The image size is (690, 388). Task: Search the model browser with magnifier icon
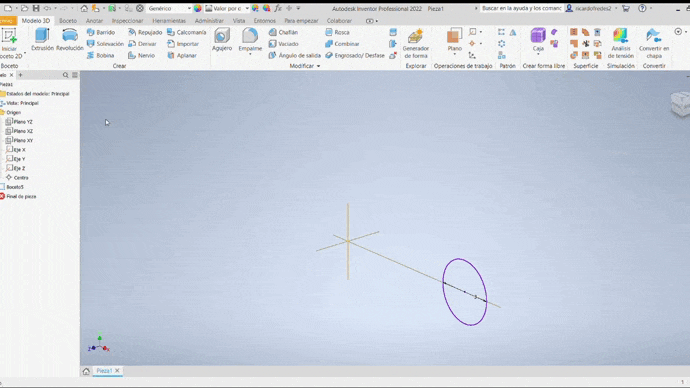[66, 75]
